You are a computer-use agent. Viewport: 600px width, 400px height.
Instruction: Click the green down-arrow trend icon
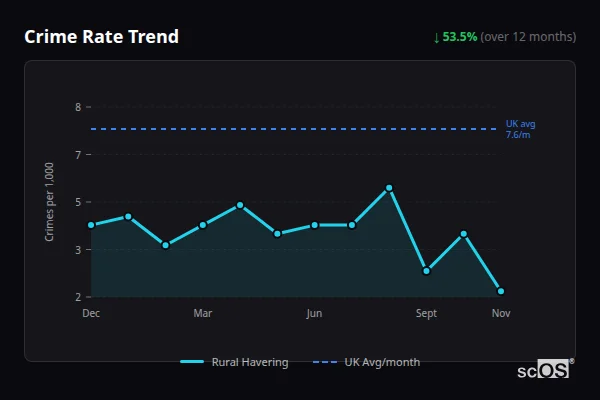tap(436, 38)
